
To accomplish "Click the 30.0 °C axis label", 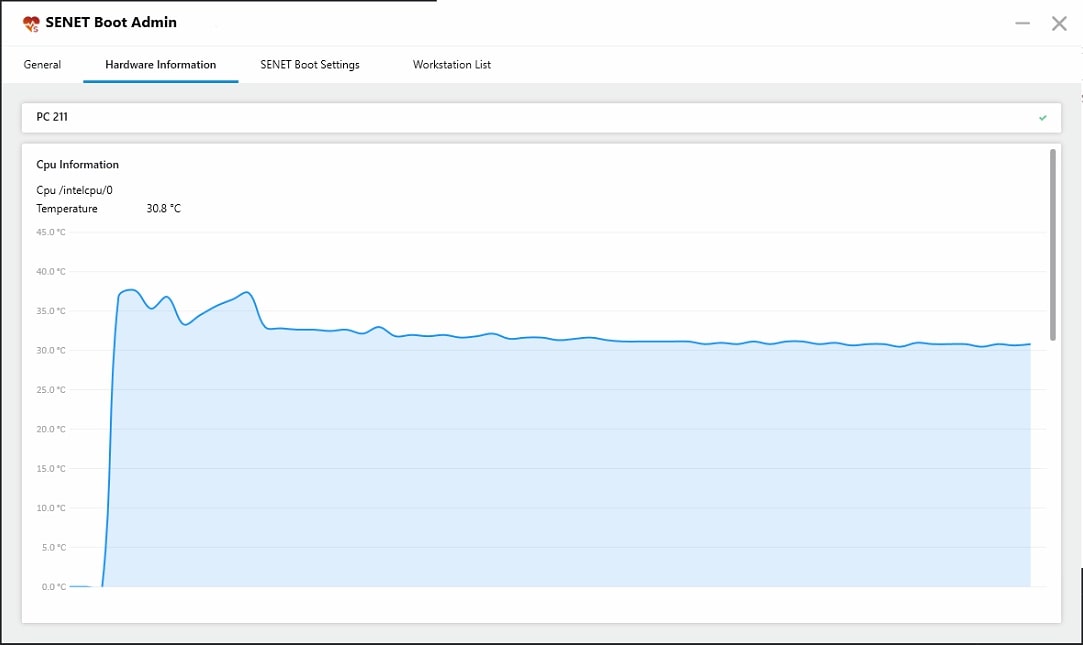I will pos(51,350).
